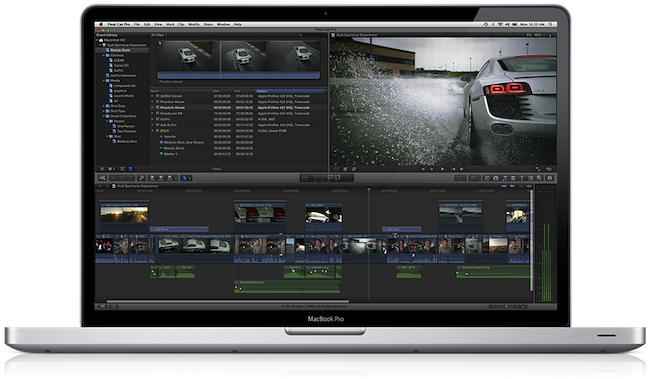Open the File menu
The height and width of the screenshot is (379, 651).
137,24
